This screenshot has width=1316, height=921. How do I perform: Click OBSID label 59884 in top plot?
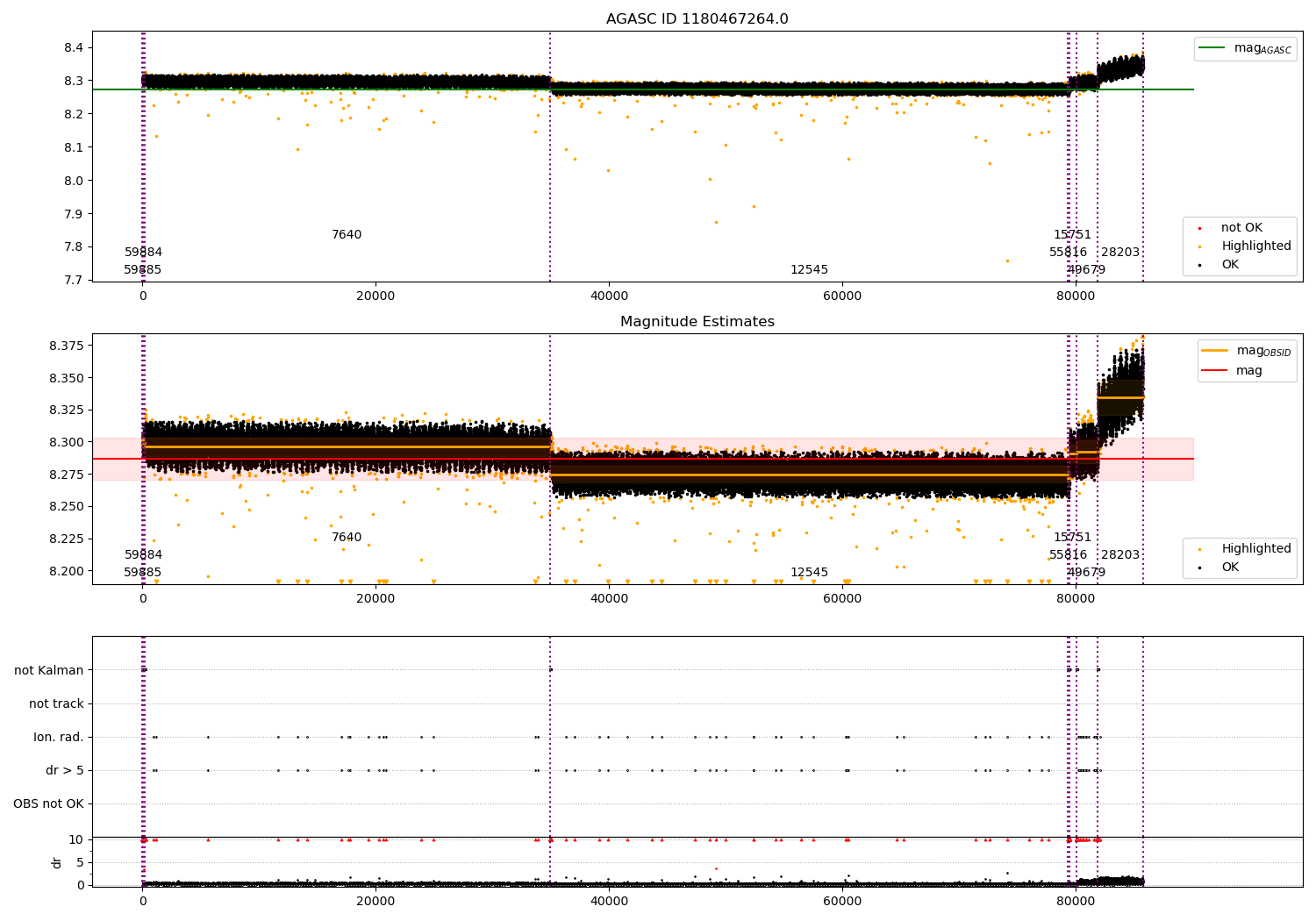pos(143,253)
